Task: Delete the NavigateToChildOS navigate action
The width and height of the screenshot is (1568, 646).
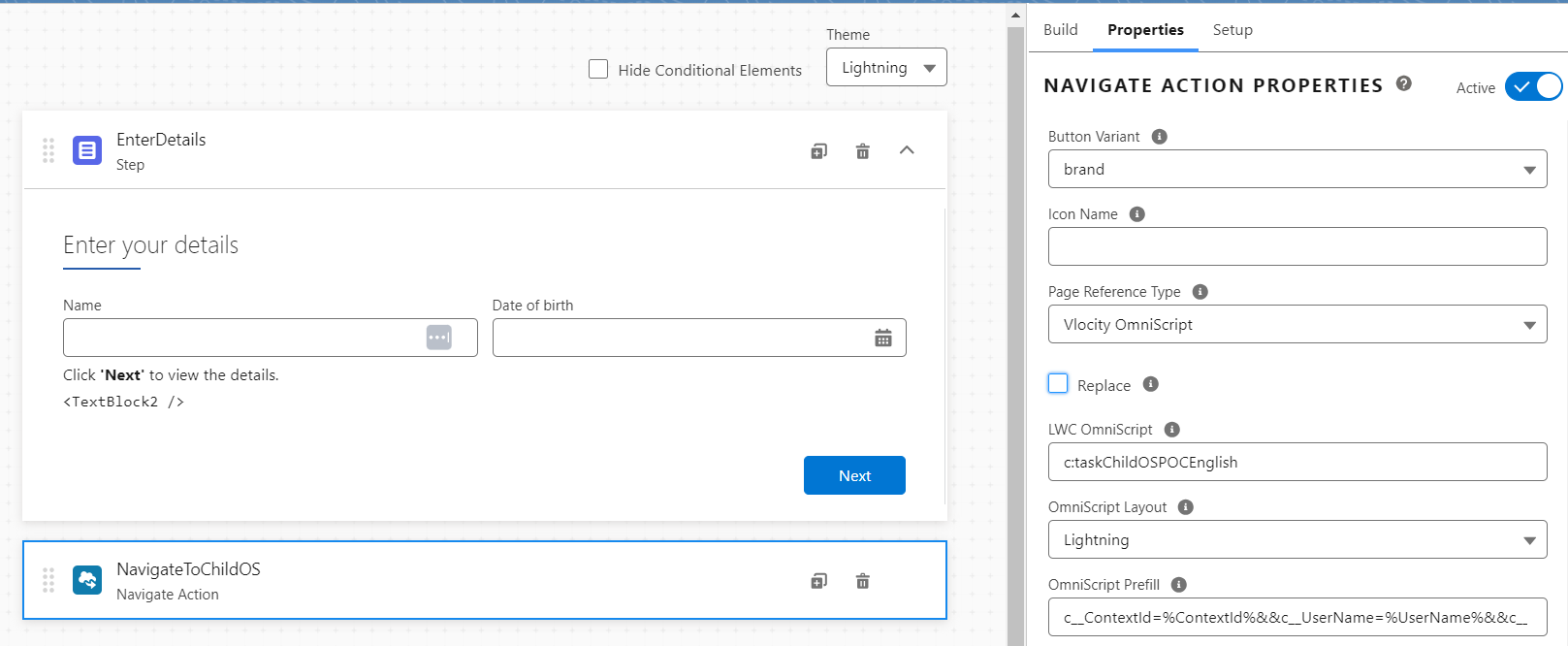Action: point(862,581)
